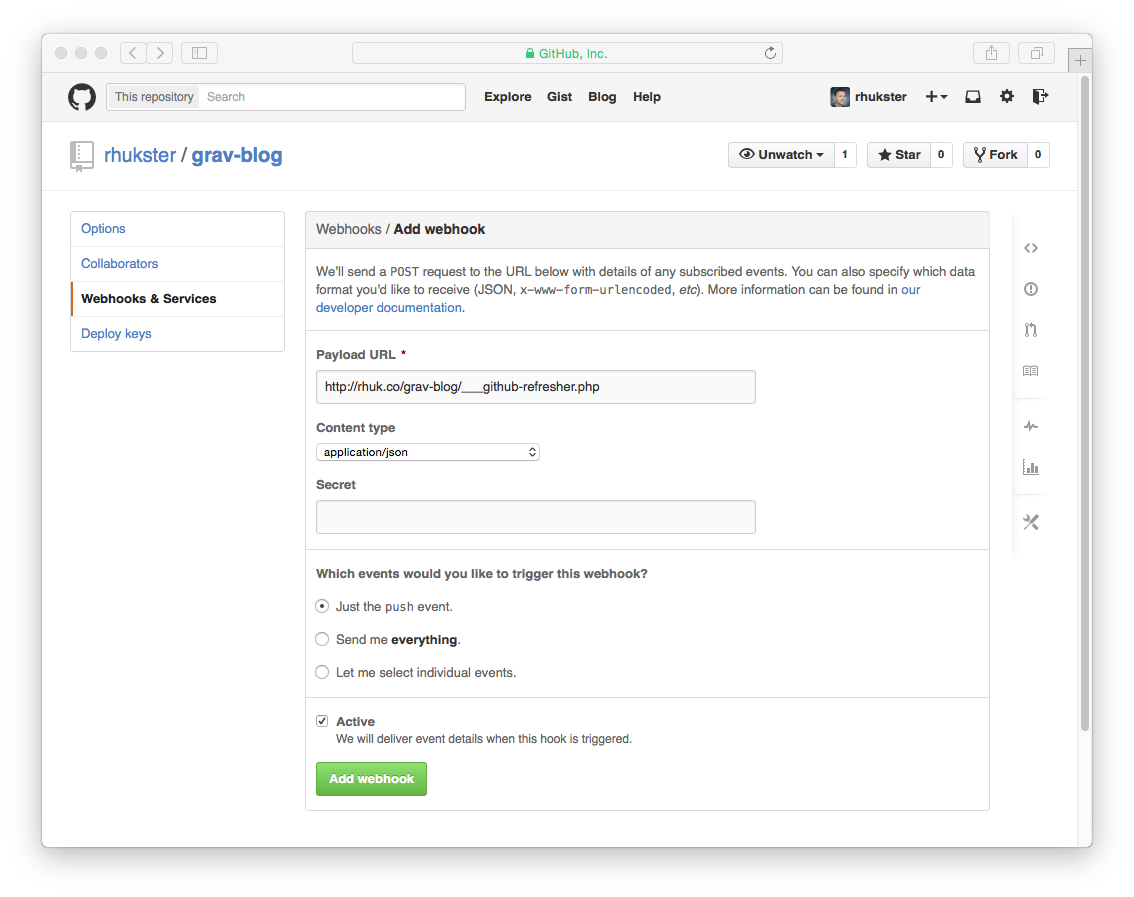Go to Blog in top navigation
The width and height of the screenshot is (1134, 897).
[602, 97]
